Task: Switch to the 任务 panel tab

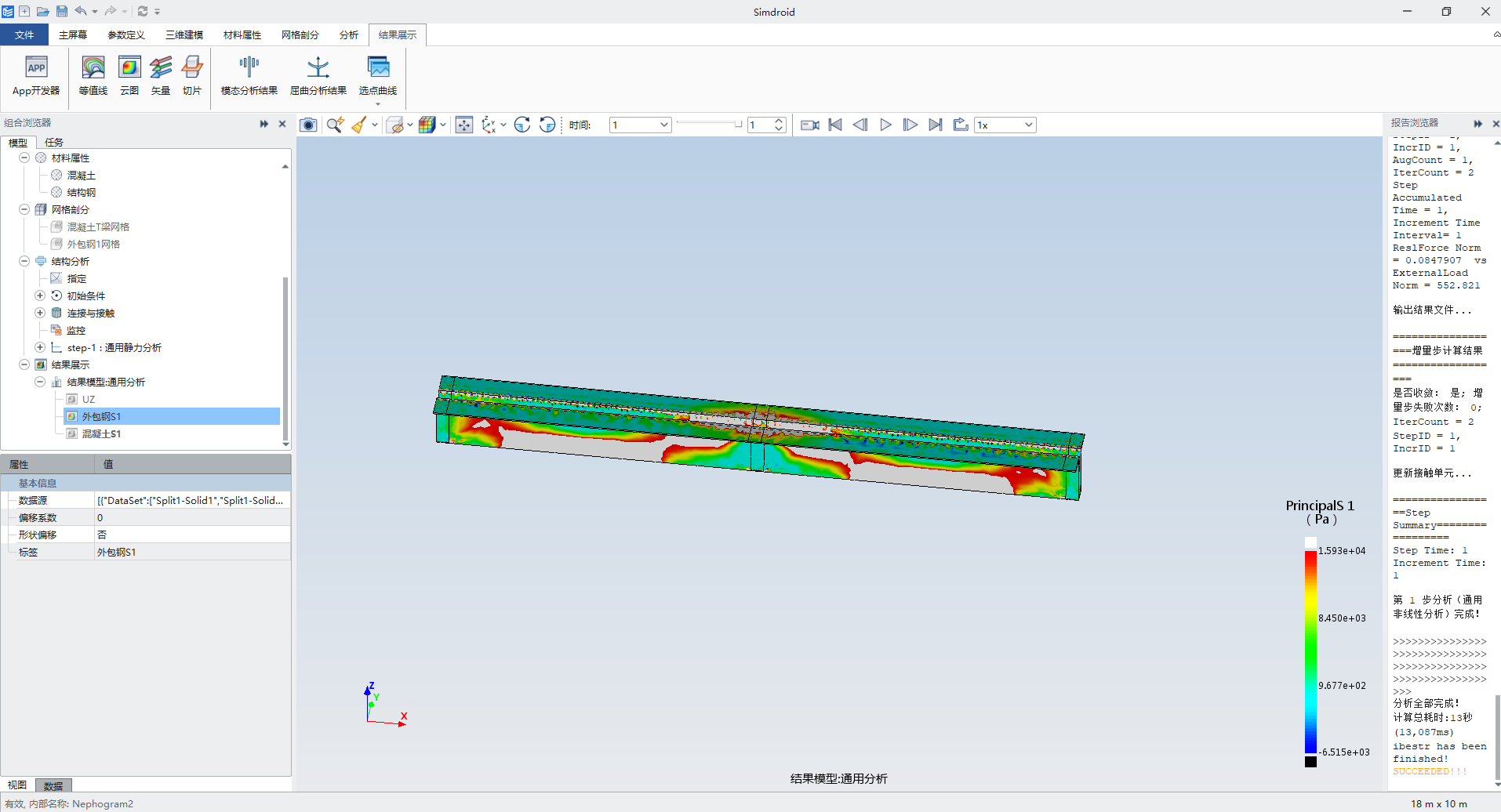Action: (x=54, y=142)
